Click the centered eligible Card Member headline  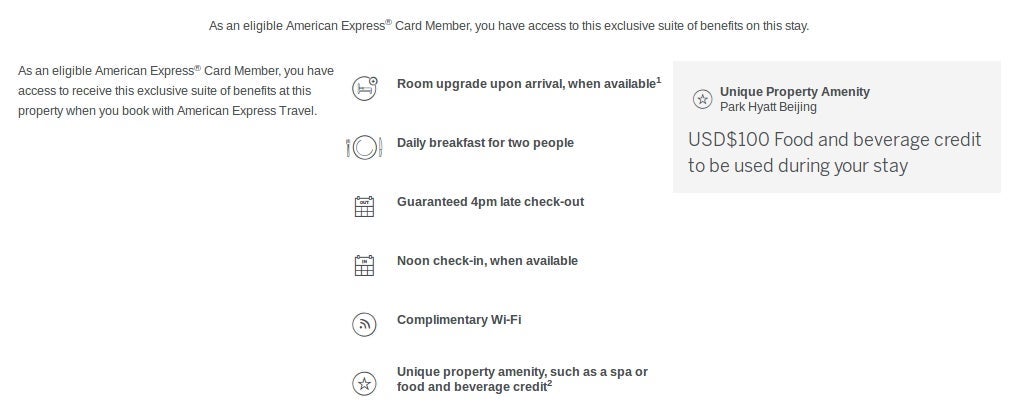click(x=508, y=26)
